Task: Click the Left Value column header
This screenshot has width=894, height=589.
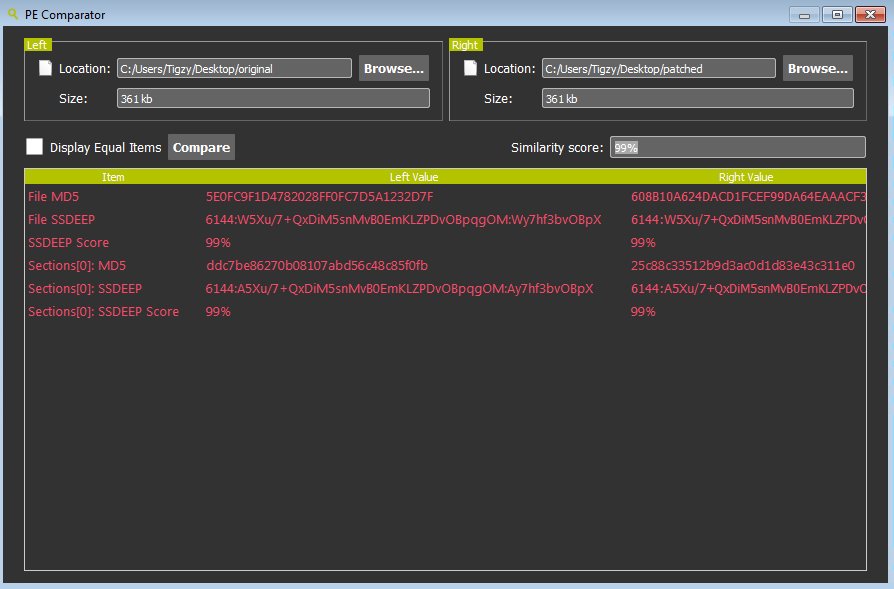Action: pos(414,177)
